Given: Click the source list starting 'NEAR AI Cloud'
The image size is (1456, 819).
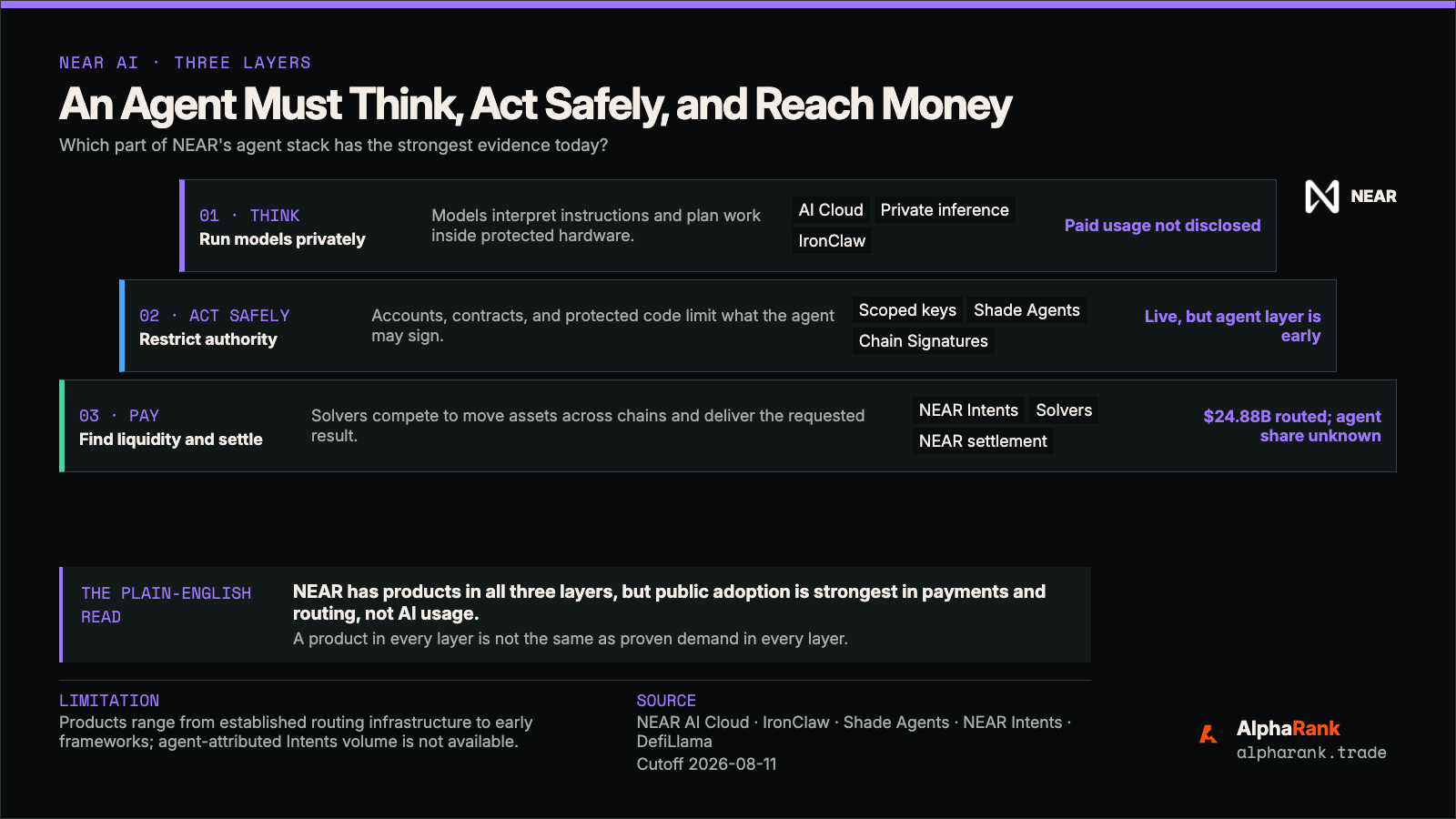Looking at the screenshot, I should pos(854,733).
